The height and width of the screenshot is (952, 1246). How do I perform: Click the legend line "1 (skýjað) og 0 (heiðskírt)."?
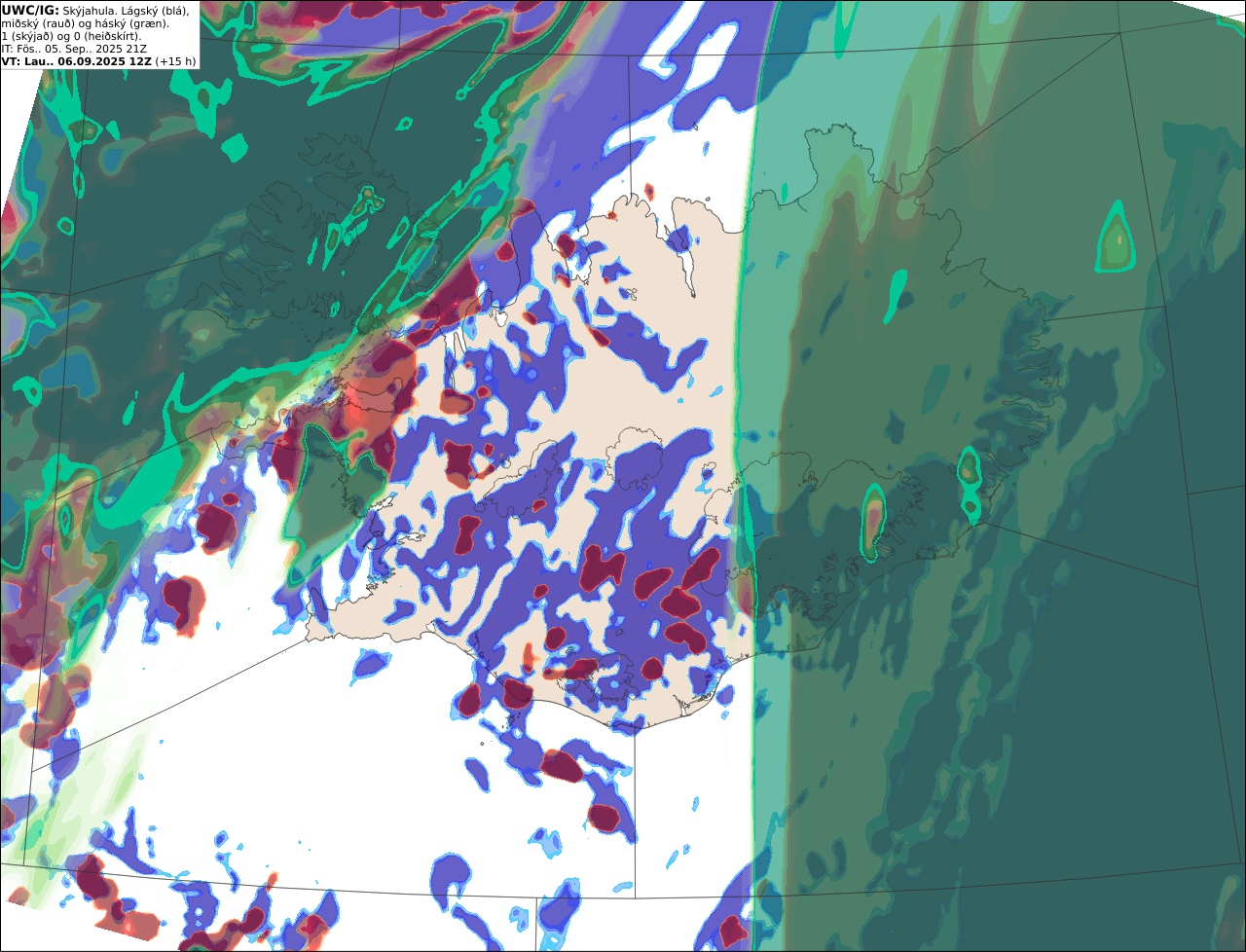[x=71, y=36]
